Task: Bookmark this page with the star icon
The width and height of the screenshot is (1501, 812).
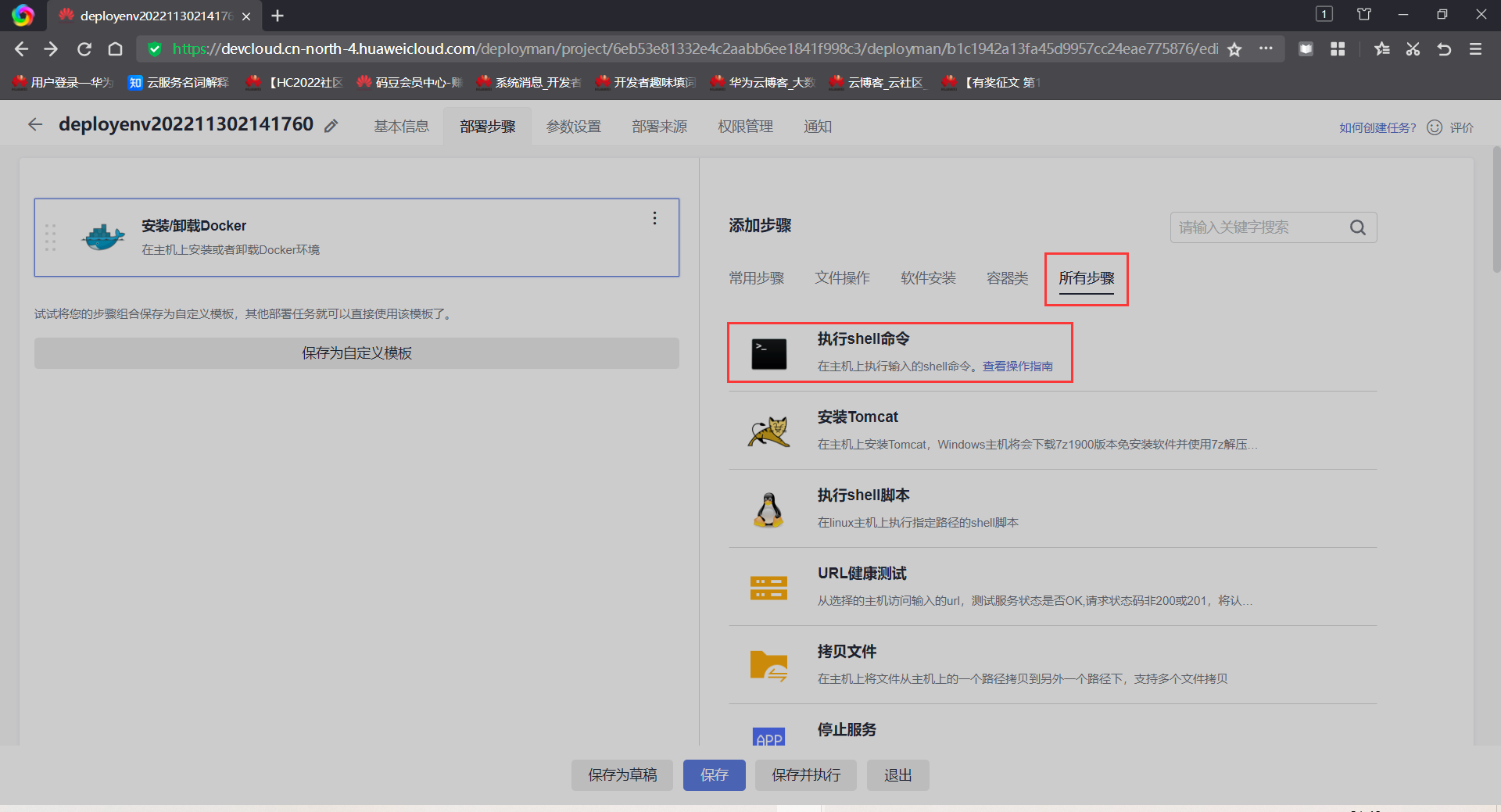Action: pyautogui.click(x=1234, y=49)
